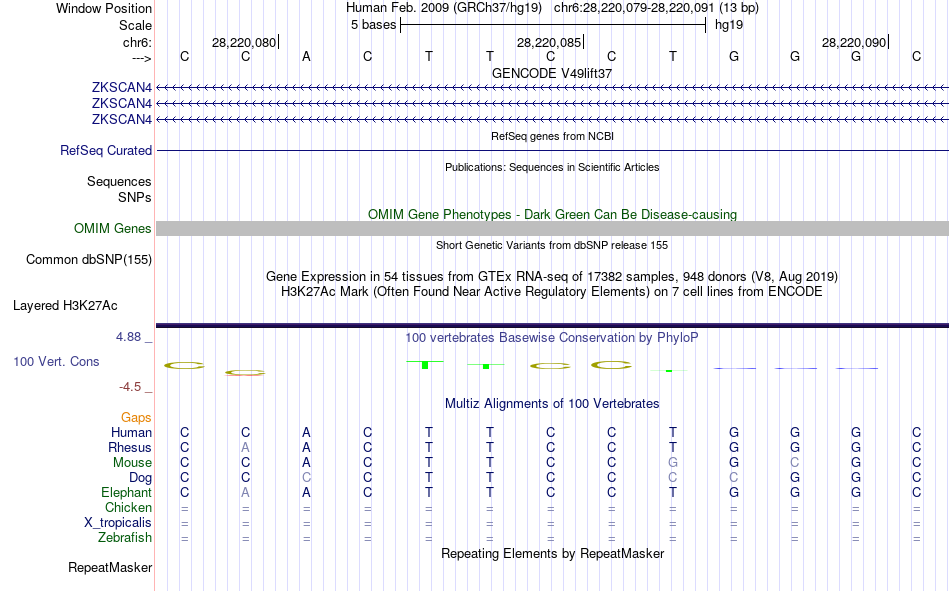The width and height of the screenshot is (950, 591).
Task: Click the 5 bases scale text
Action: 373,25
